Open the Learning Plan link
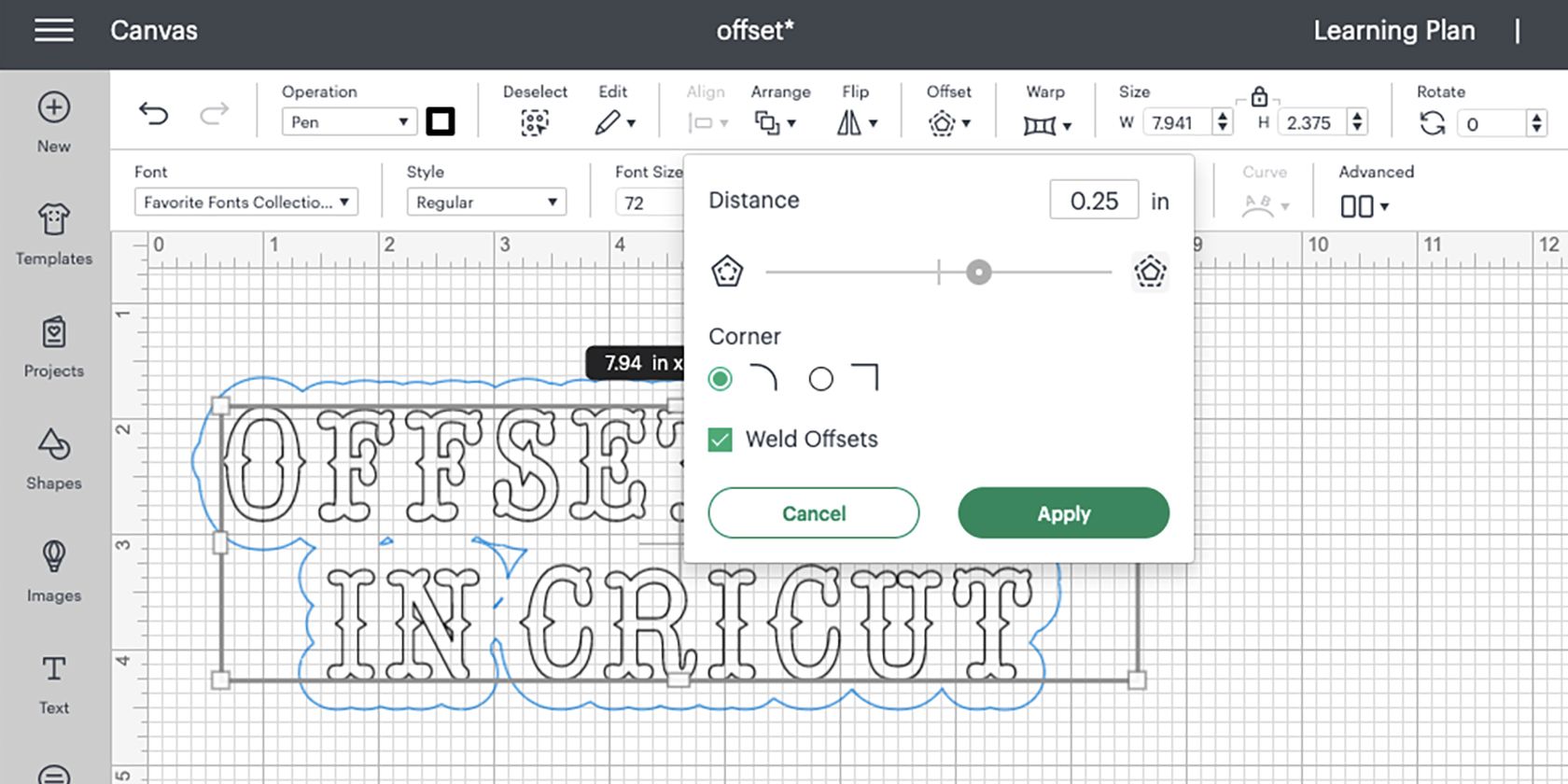The image size is (1568, 784). [1394, 31]
